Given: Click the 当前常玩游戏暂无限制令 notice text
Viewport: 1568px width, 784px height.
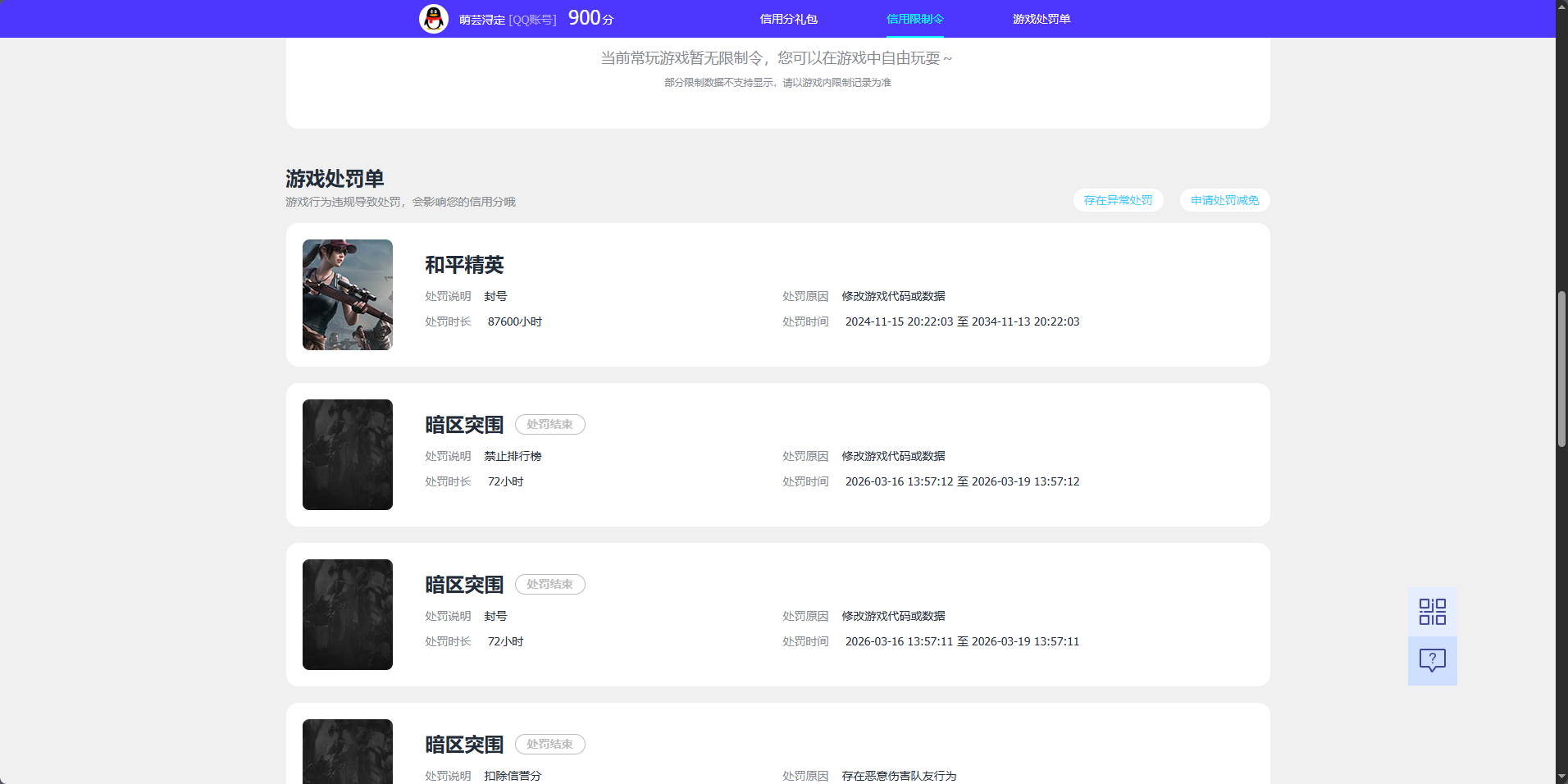Looking at the screenshot, I should [x=777, y=58].
